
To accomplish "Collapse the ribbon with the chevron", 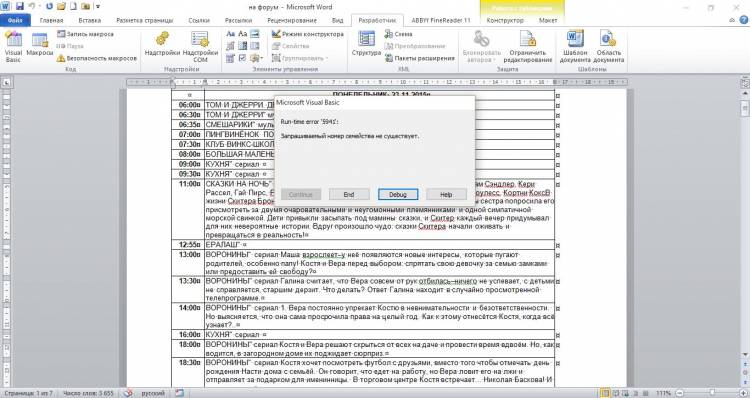I will pyautogui.click(x=732, y=20).
